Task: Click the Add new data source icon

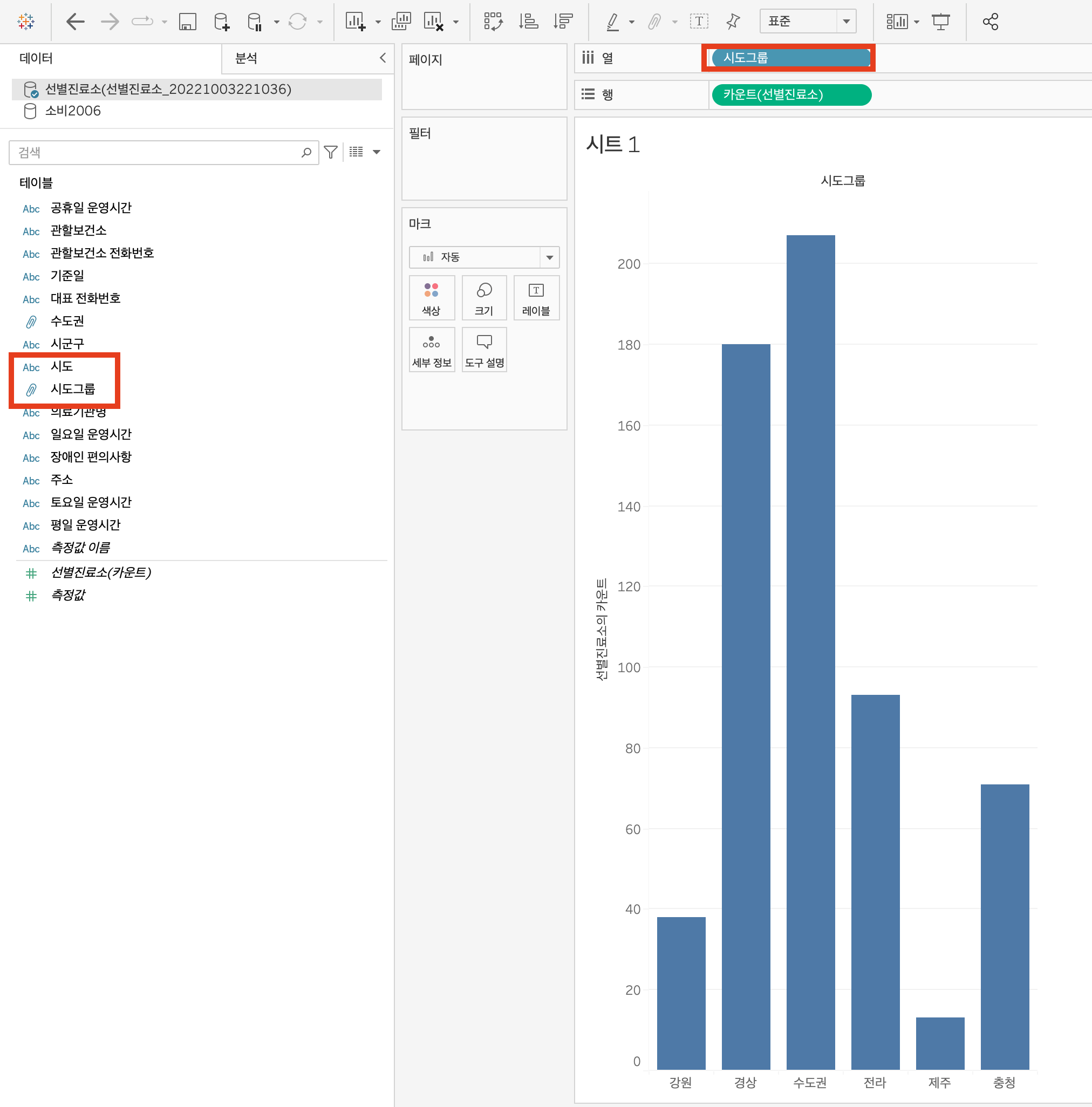Action: (221, 22)
